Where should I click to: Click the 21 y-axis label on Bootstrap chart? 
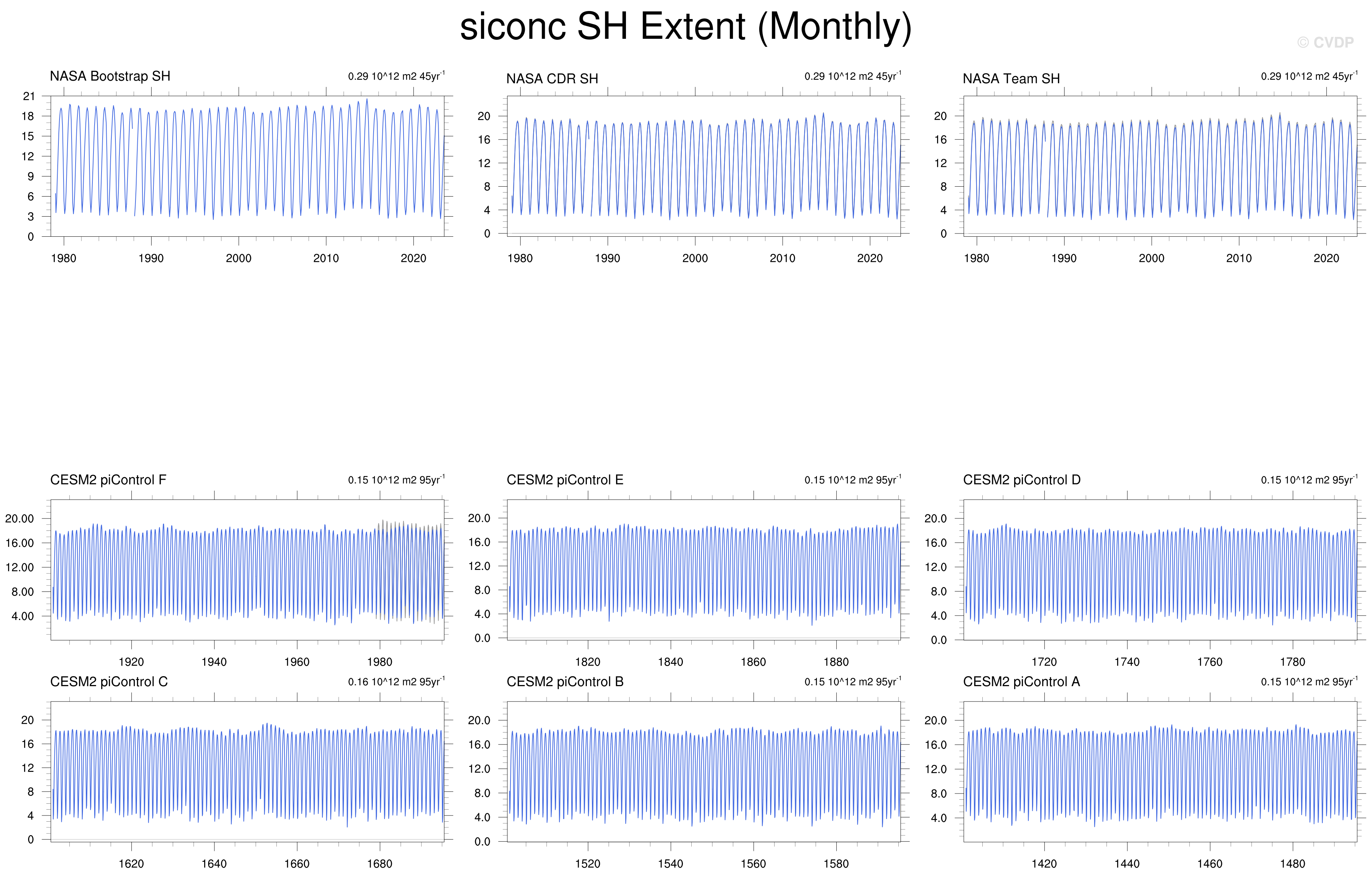[x=28, y=96]
